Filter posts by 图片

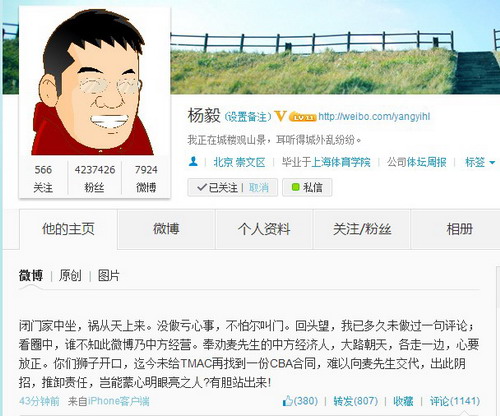[x=108, y=276]
